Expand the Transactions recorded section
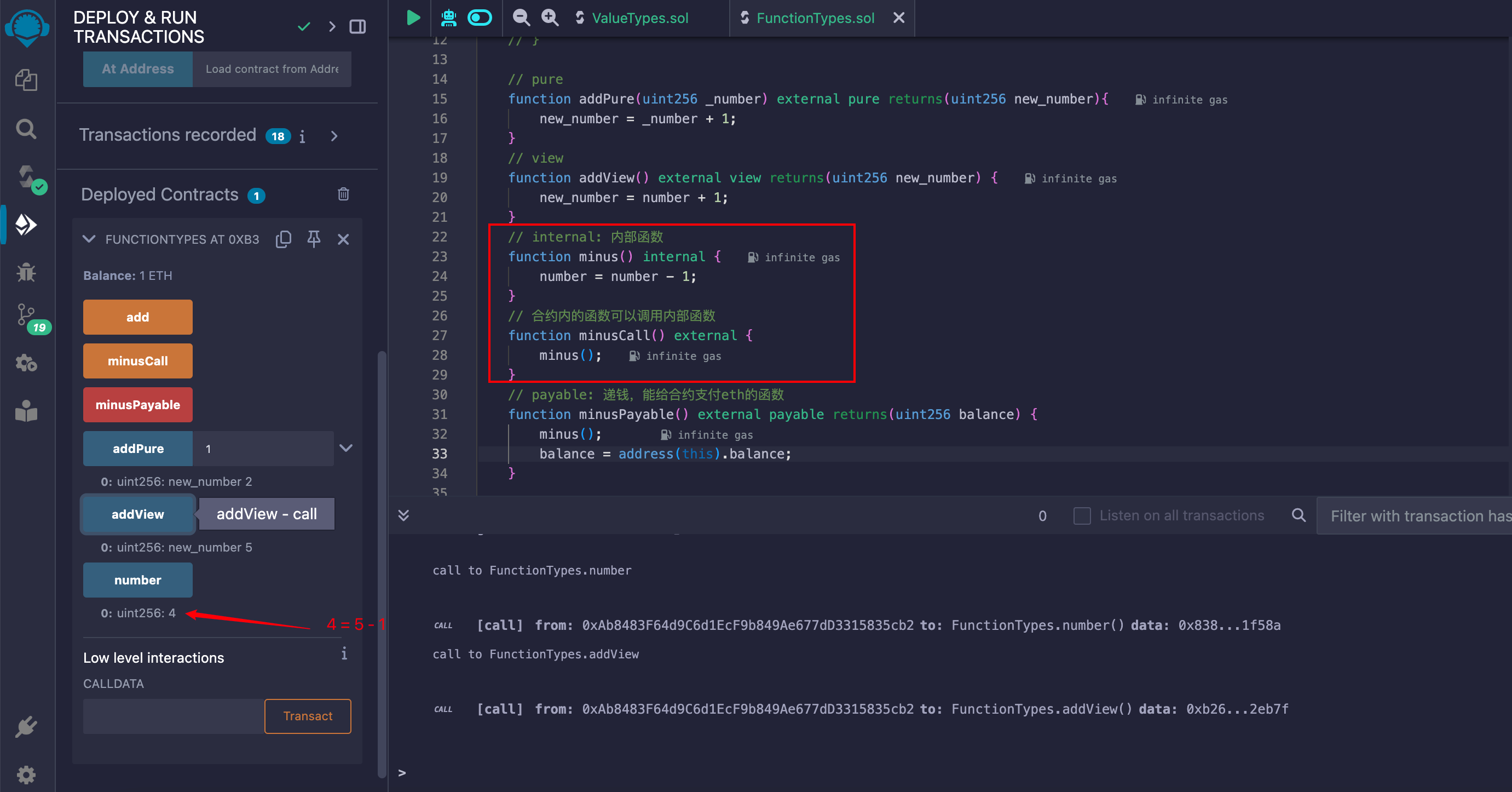This screenshot has width=1512, height=792. tap(334, 136)
